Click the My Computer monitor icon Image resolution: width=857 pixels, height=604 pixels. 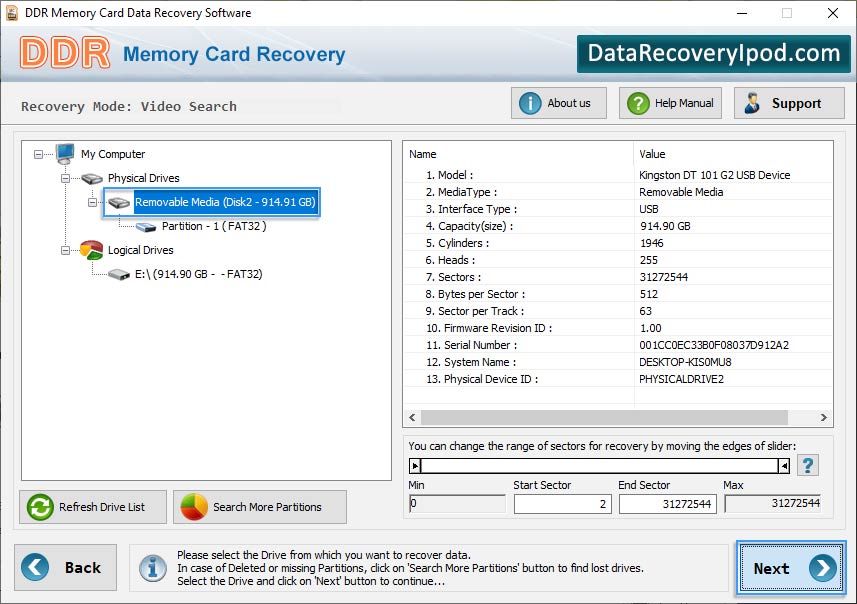coord(65,154)
